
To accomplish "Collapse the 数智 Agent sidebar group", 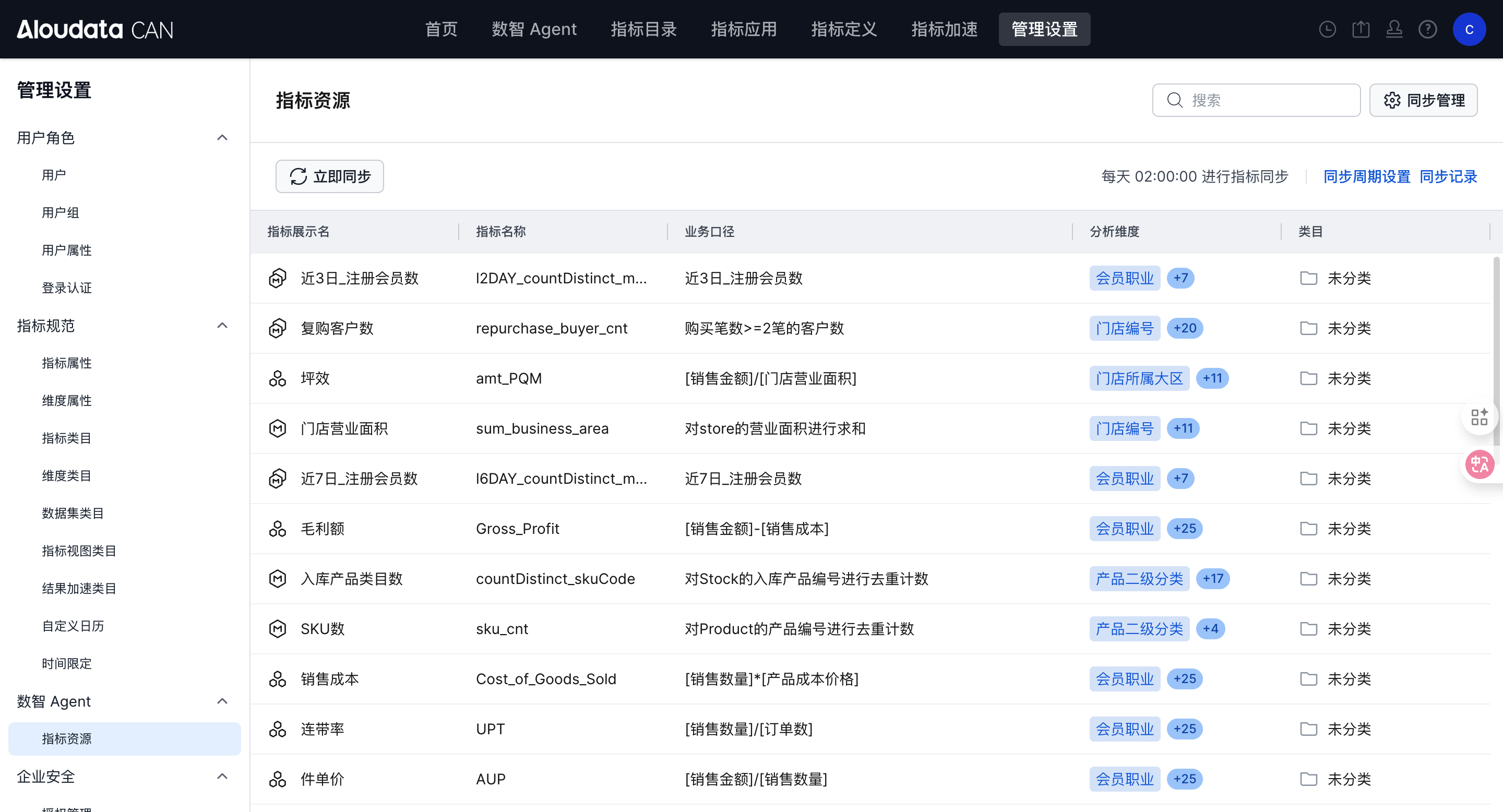I will pos(222,701).
